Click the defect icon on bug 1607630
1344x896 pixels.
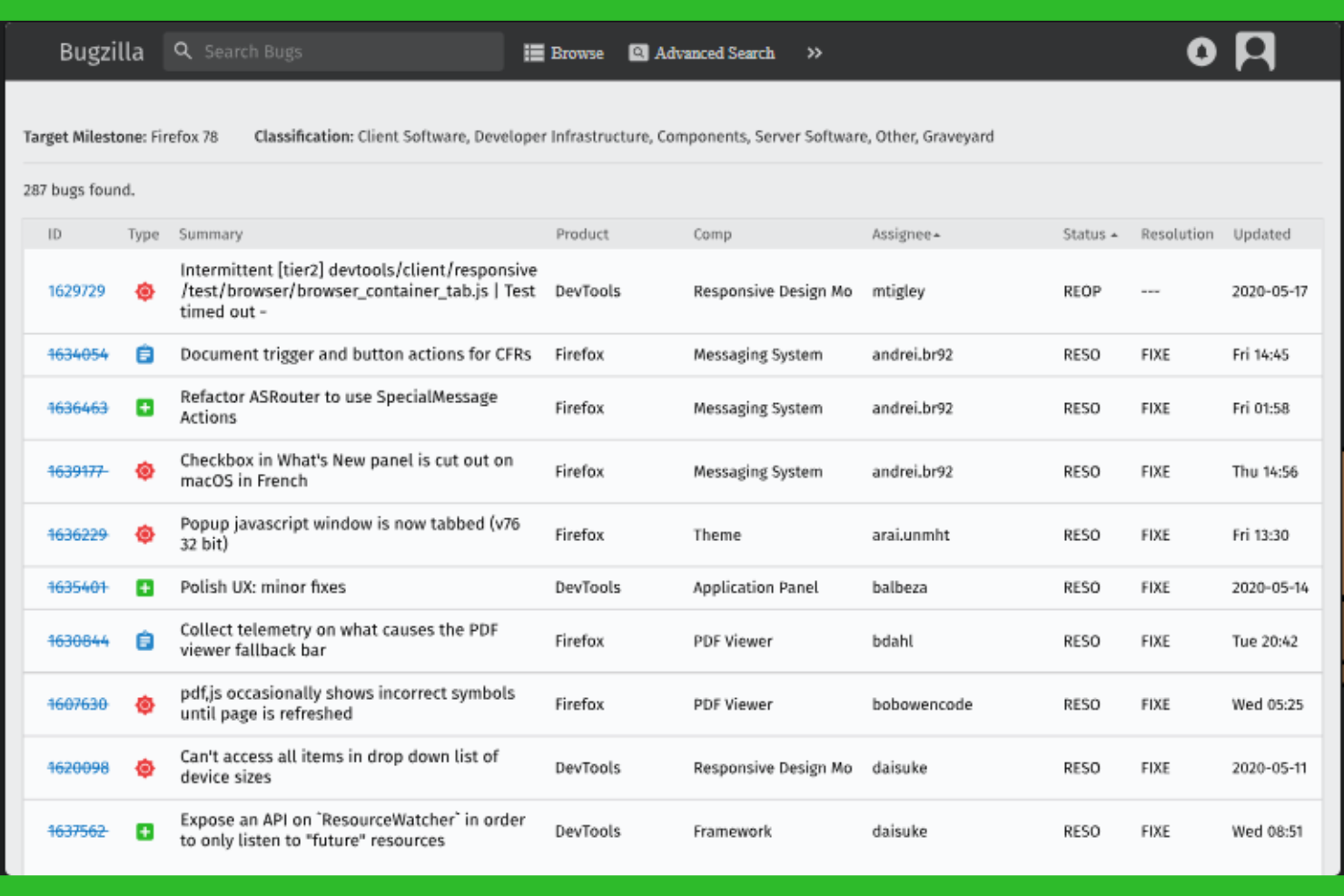[x=144, y=704]
